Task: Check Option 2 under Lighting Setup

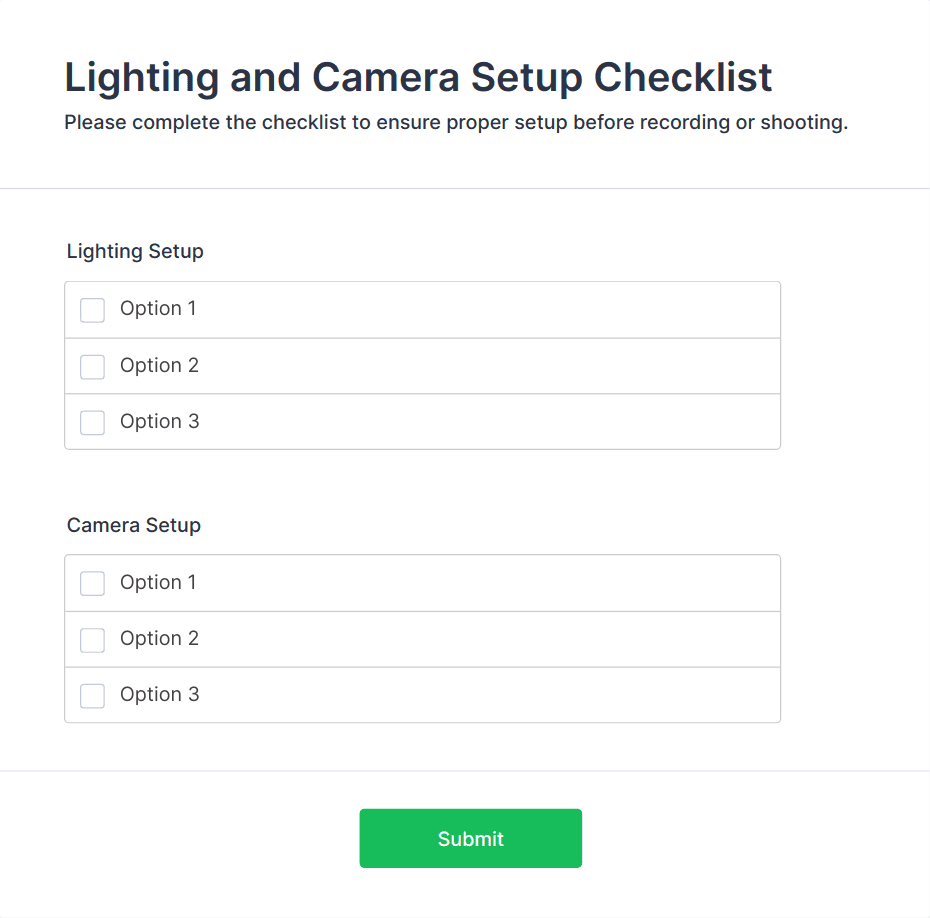Action: click(92, 366)
